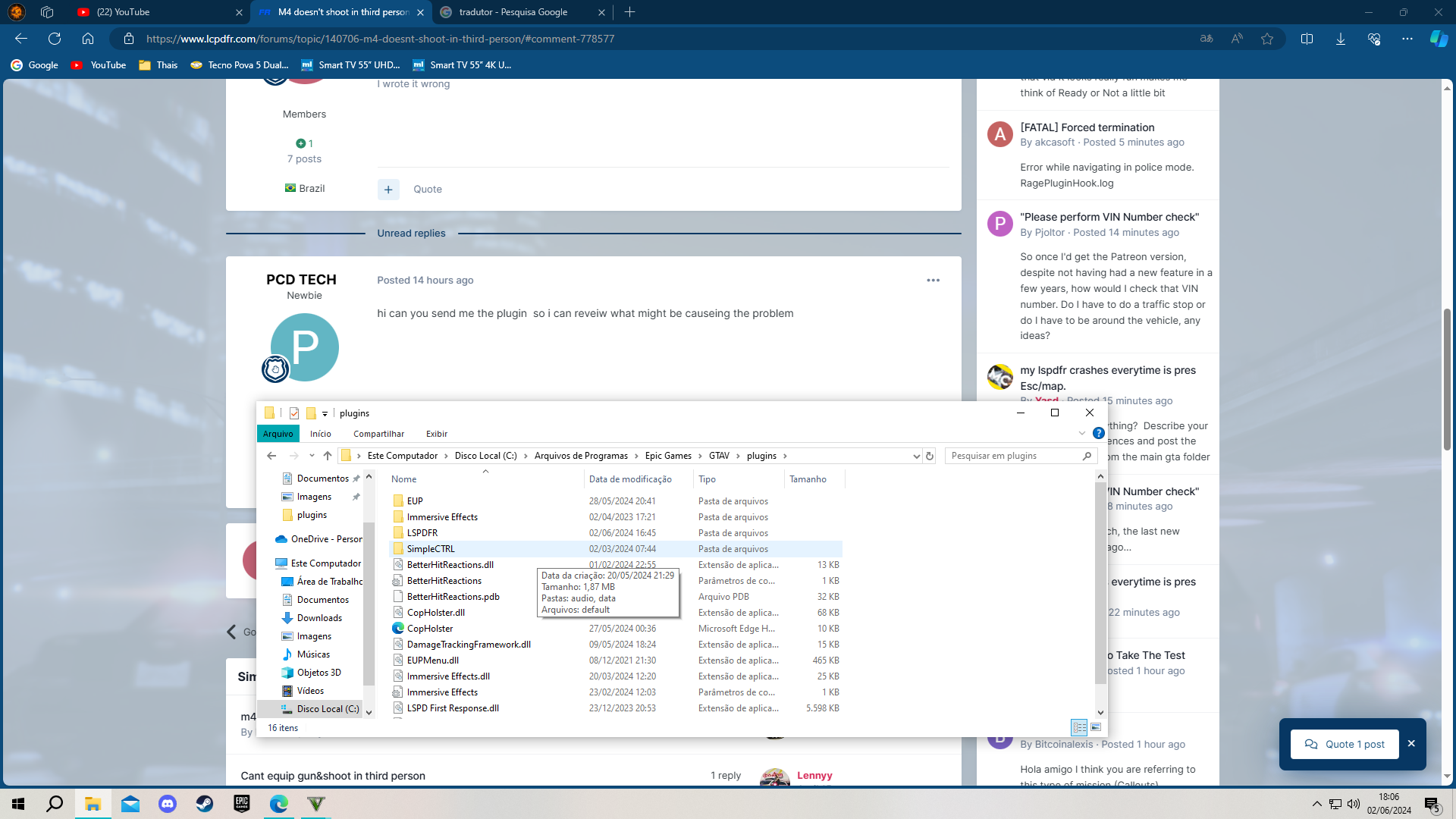Open browser downloads icon
1456x819 pixels.
pos(1340,39)
